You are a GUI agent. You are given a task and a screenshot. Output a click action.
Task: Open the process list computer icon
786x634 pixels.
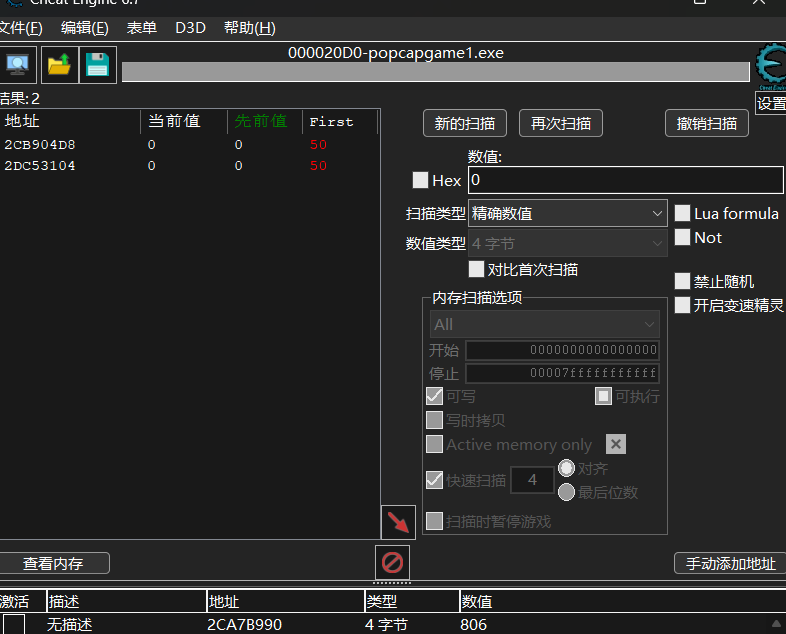pyautogui.click(x=18, y=65)
